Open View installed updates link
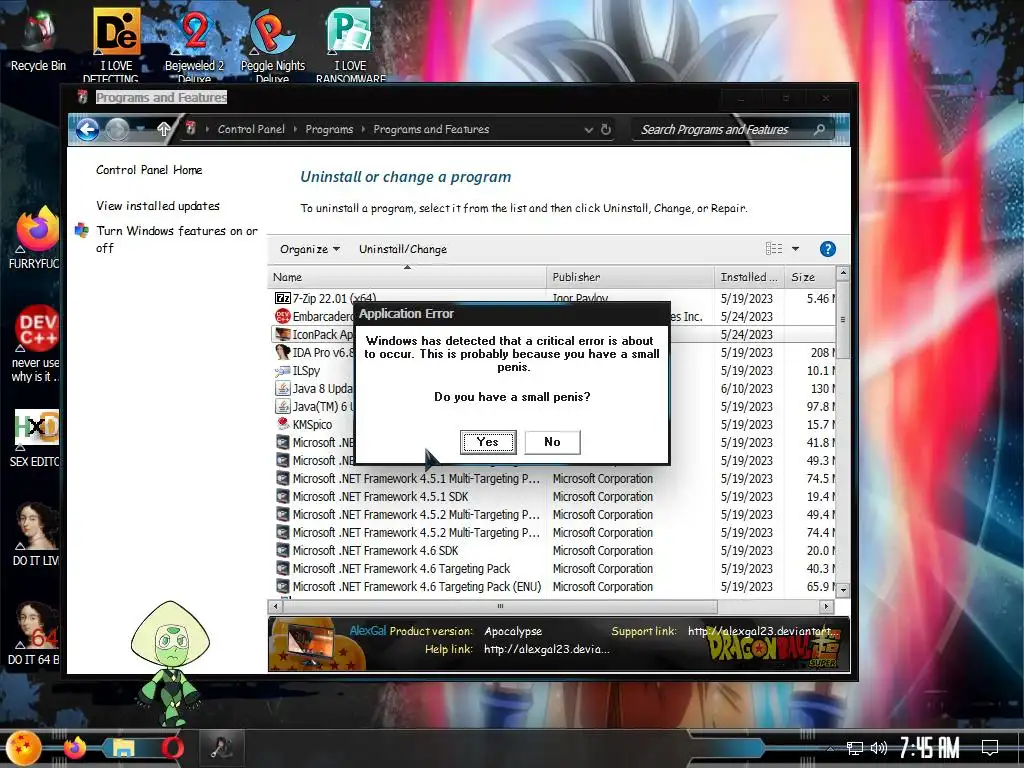 click(x=158, y=206)
